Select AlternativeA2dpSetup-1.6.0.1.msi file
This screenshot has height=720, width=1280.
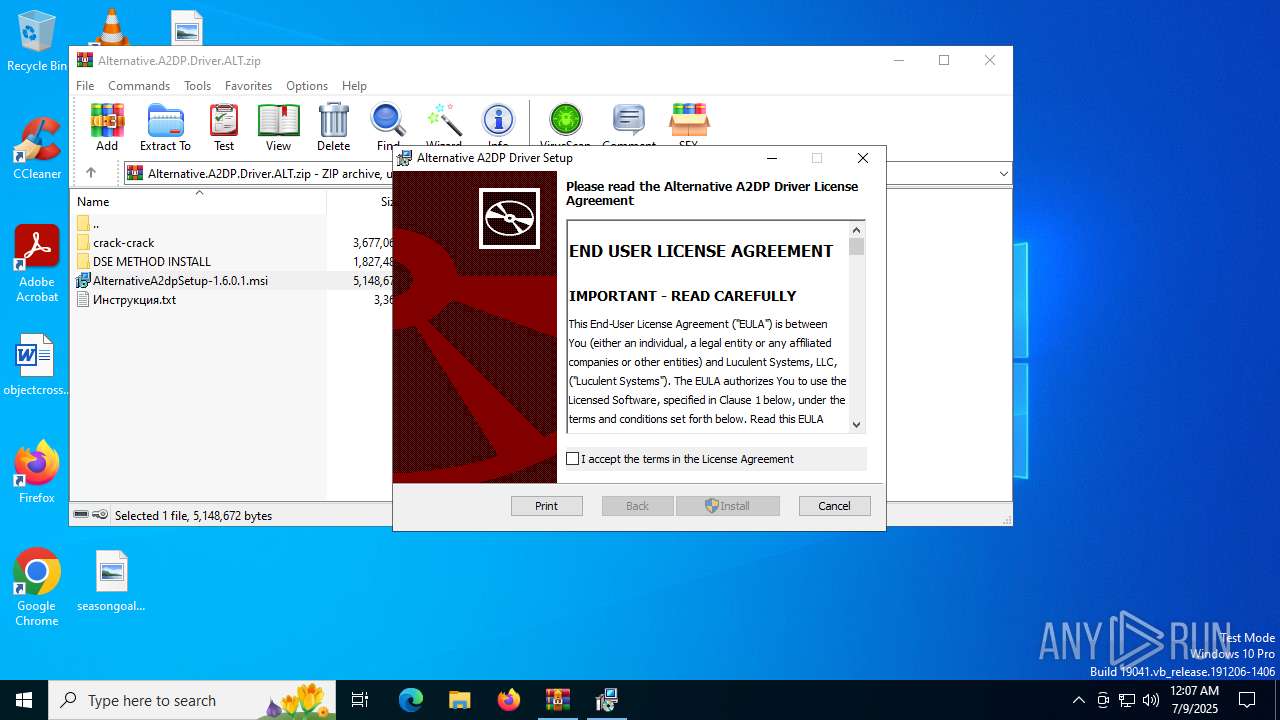click(232, 281)
